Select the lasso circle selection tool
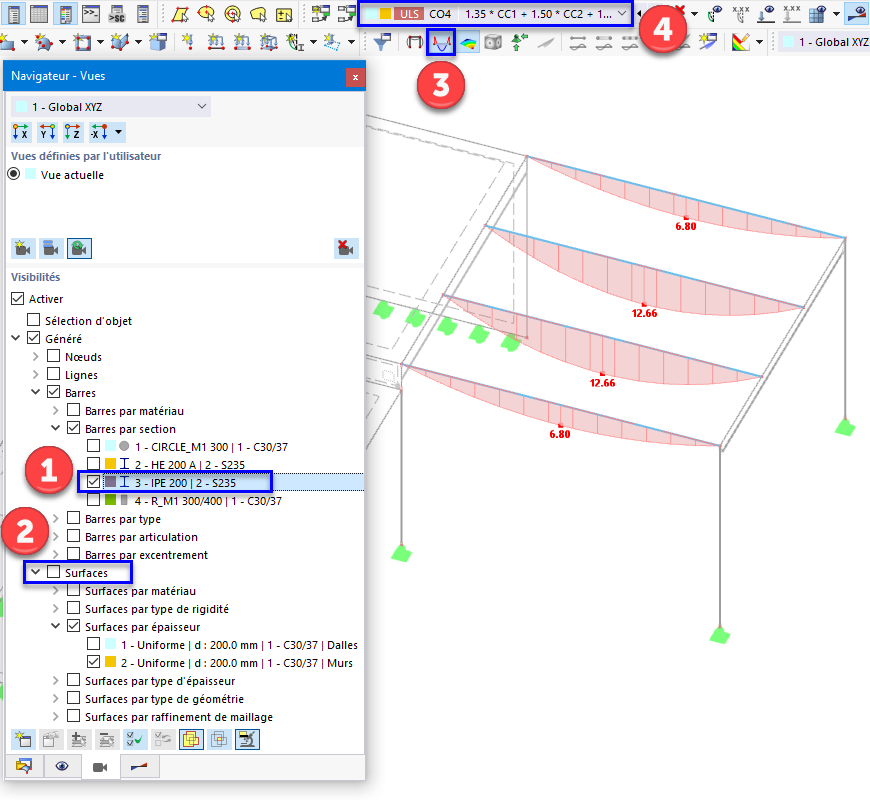This screenshot has width=870, height=800. click(206, 13)
